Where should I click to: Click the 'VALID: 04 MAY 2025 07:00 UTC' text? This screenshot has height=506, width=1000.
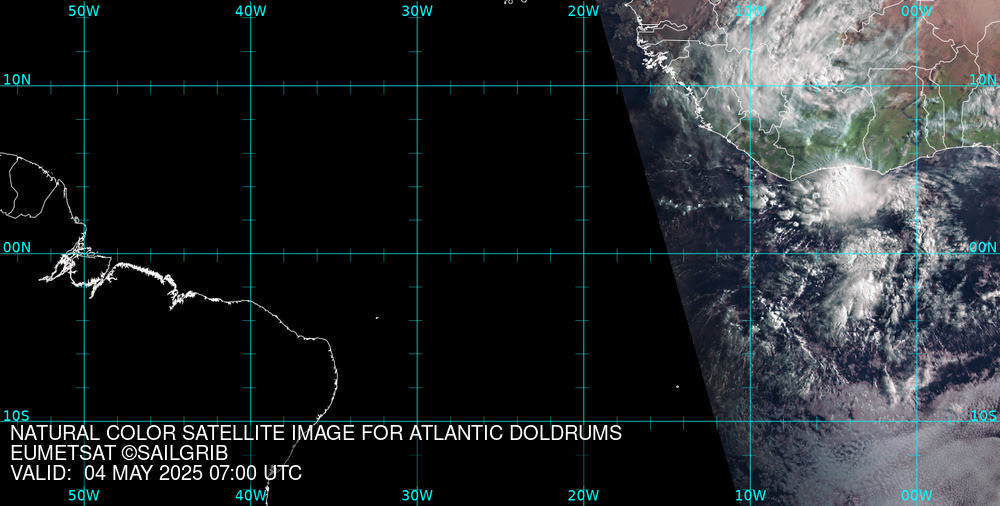[156, 473]
